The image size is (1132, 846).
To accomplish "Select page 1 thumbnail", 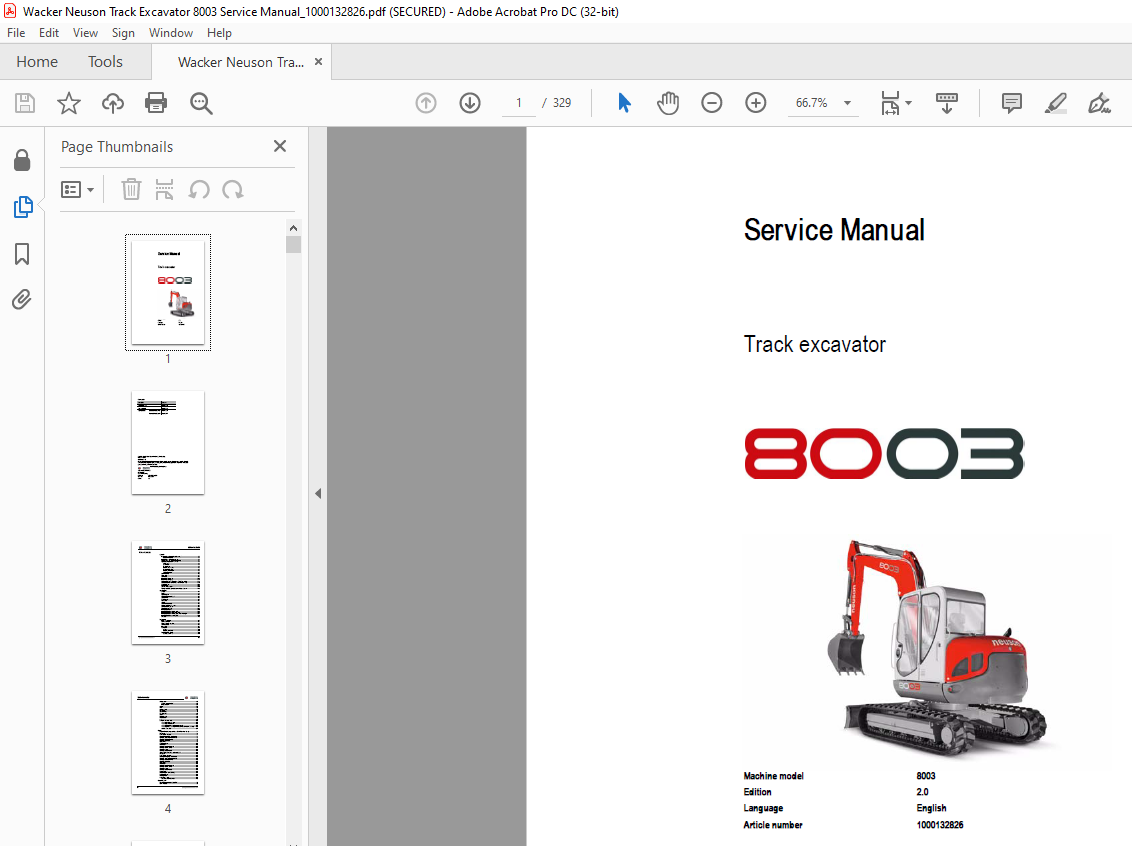I will pos(168,292).
